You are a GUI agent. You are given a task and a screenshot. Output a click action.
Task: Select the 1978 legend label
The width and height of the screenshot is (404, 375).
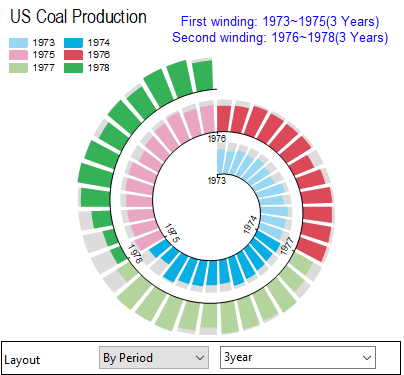(99, 68)
